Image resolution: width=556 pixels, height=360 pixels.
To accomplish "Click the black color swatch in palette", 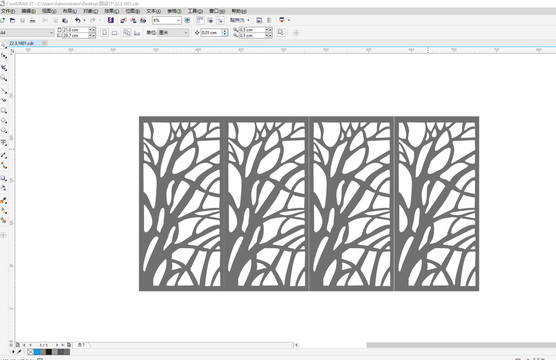I will pos(49,352).
